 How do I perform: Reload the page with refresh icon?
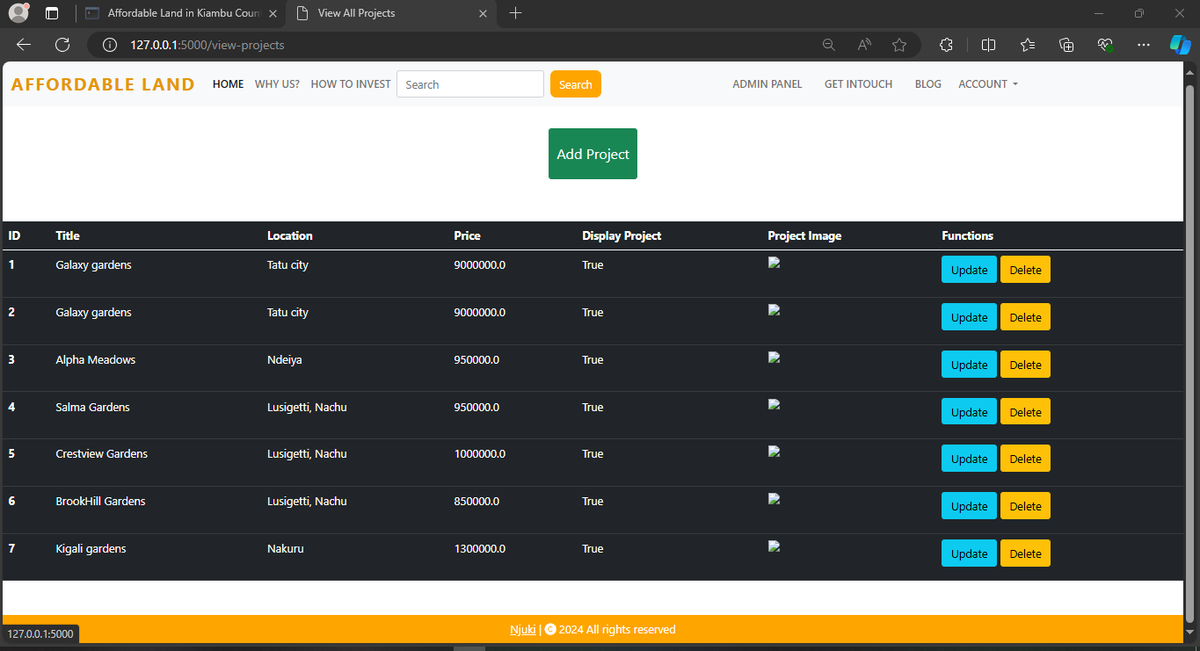pos(62,45)
